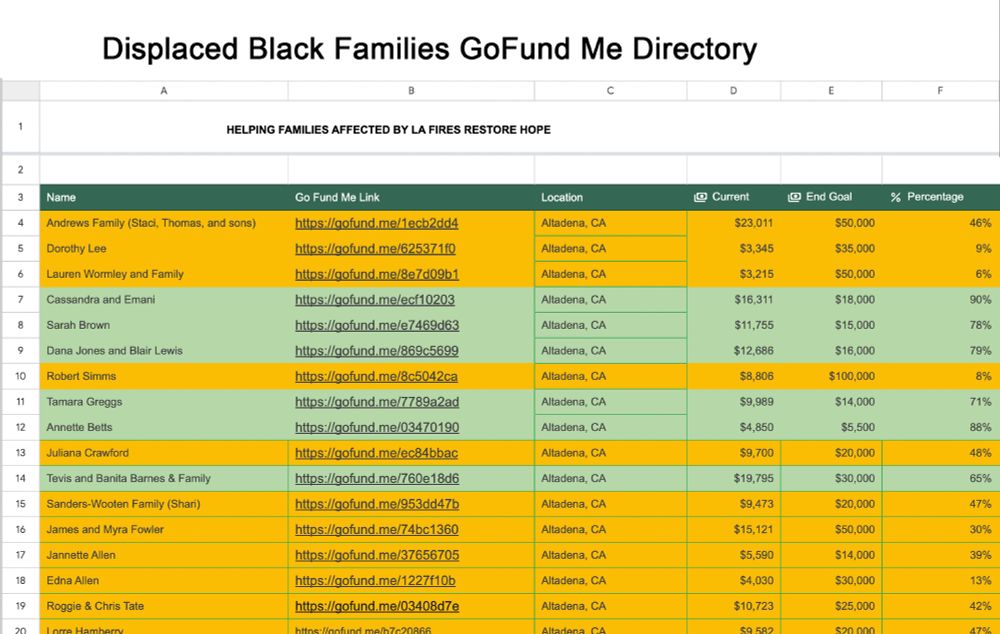Screen dimensions: 1000x634
Task: Select the Annette Betts cell
Action: tap(164, 427)
